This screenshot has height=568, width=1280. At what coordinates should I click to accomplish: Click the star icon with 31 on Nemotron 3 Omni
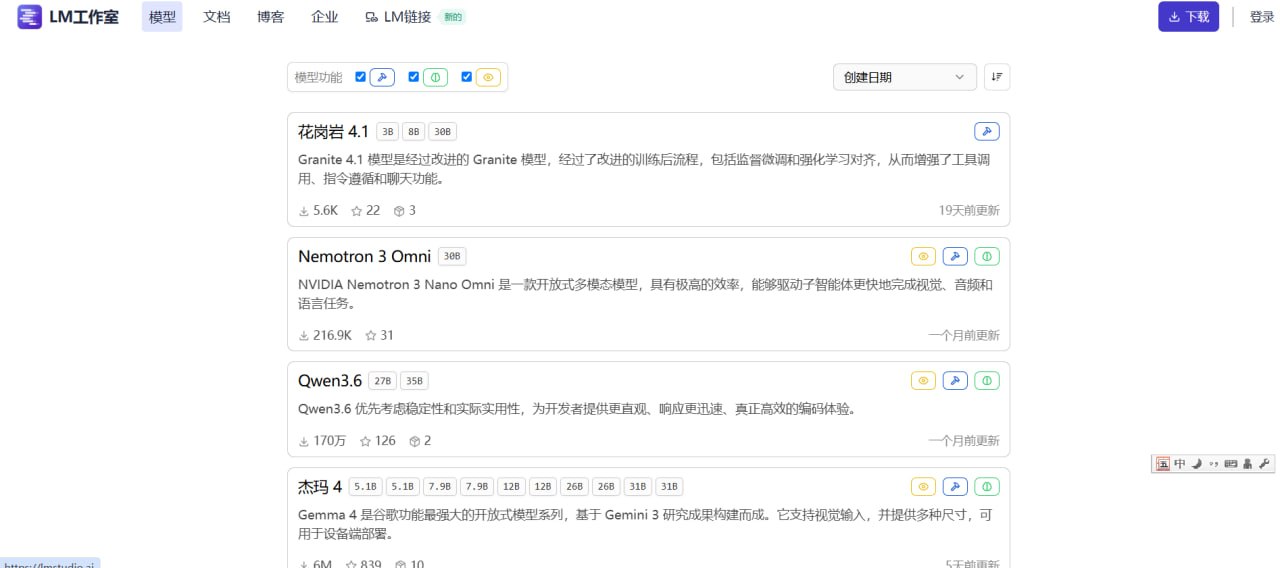coord(371,336)
